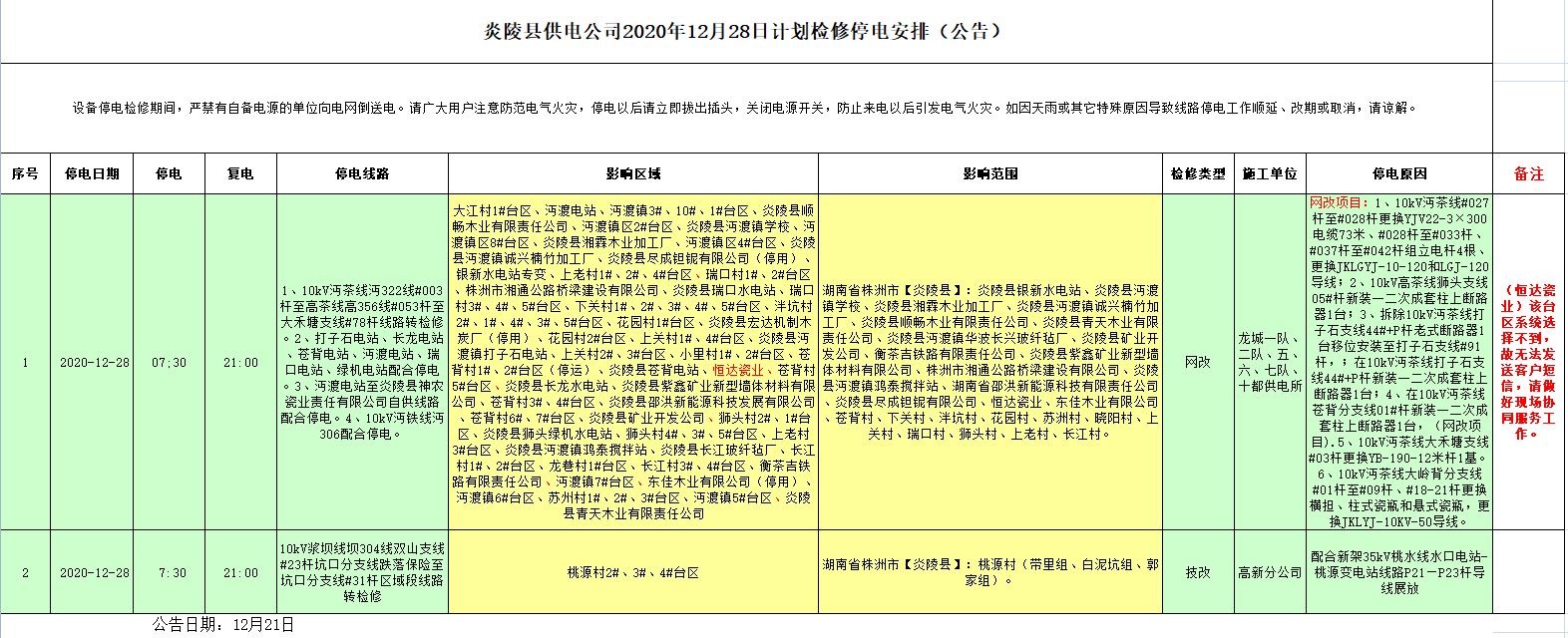Select the 影响范围 column header
Viewport: 1568px width, 638px height.
pyautogui.click(x=990, y=173)
